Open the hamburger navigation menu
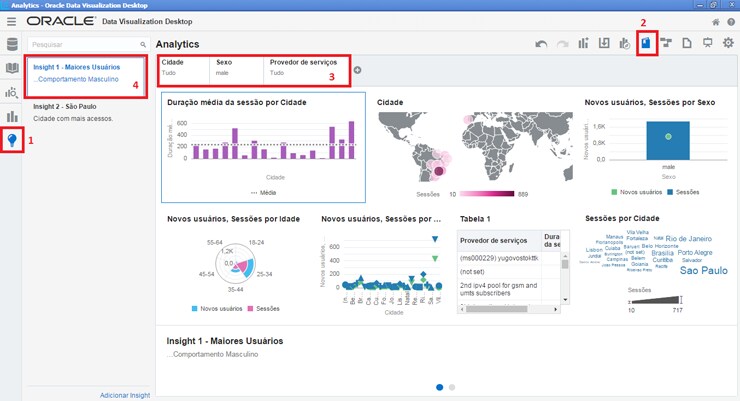 coord(12,21)
